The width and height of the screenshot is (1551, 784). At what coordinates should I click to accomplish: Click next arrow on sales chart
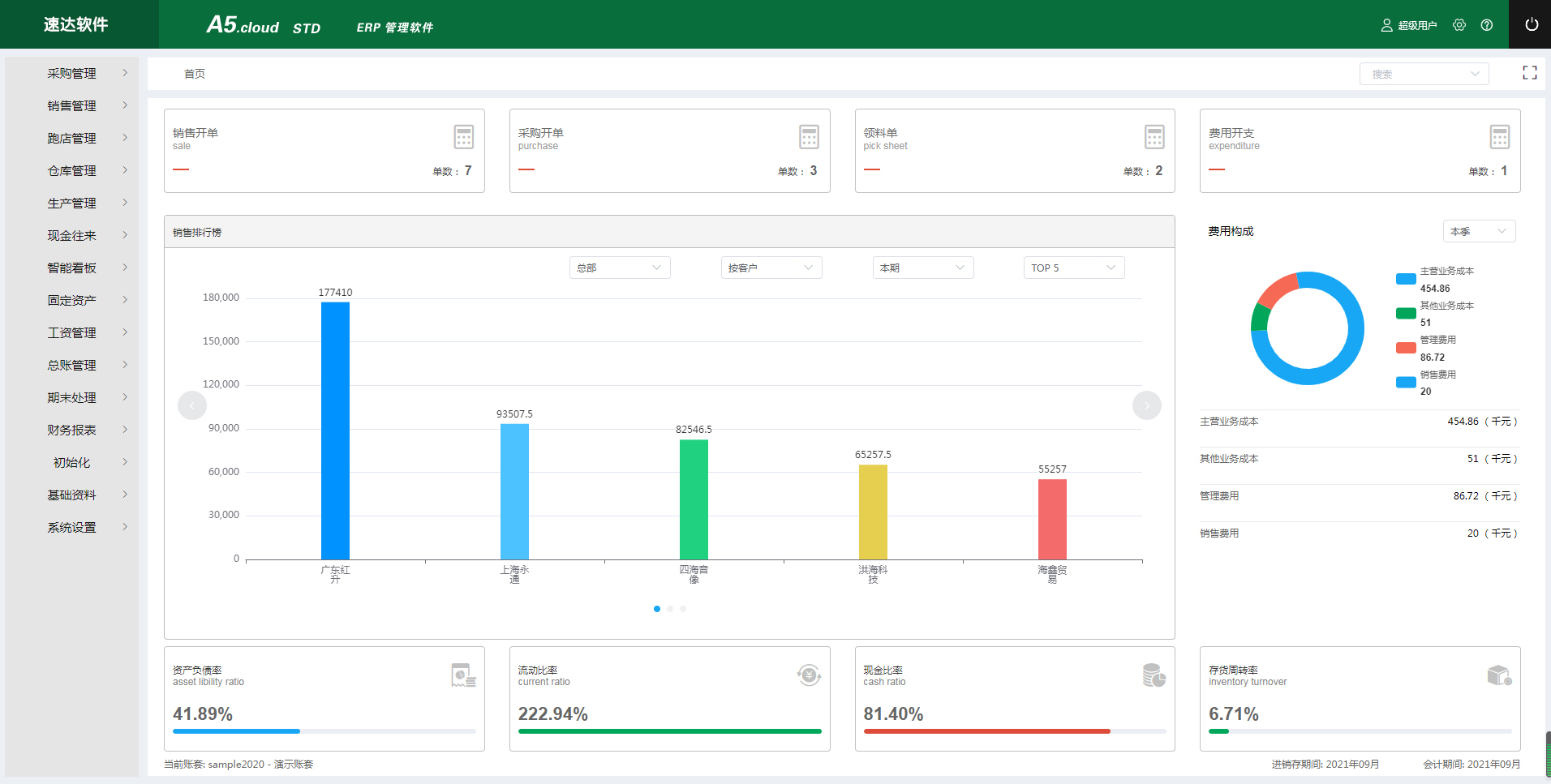click(x=1146, y=405)
